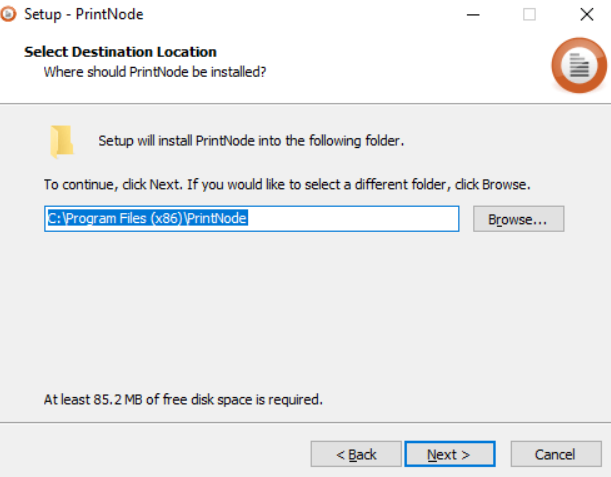The image size is (611, 477).
Task: Click the "Where should PrintNode be installed?" subtitle
Action: [x=154, y=72]
